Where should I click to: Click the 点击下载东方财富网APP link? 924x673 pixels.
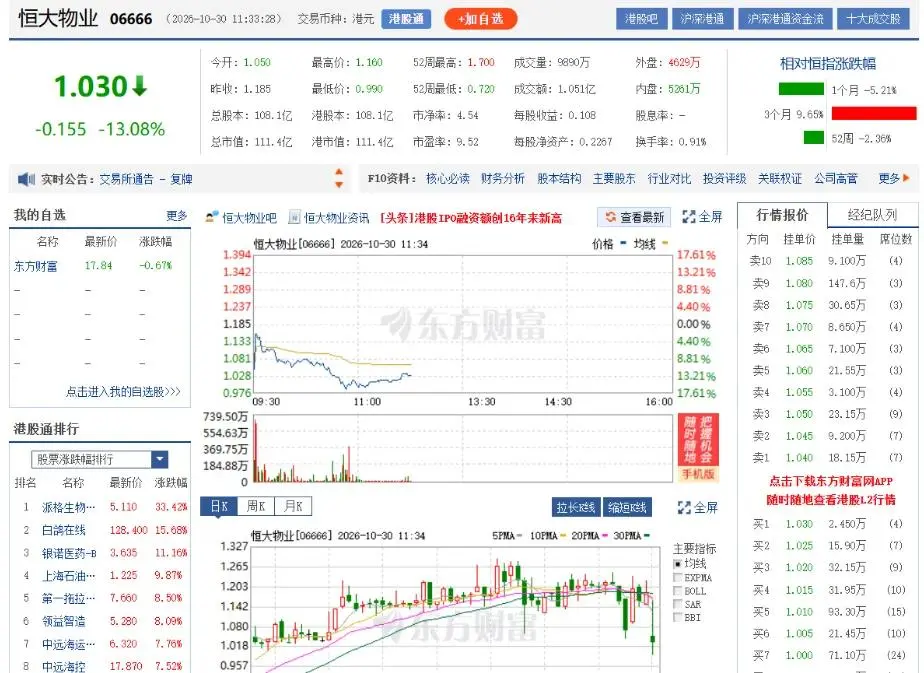pyautogui.click(x=831, y=481)
